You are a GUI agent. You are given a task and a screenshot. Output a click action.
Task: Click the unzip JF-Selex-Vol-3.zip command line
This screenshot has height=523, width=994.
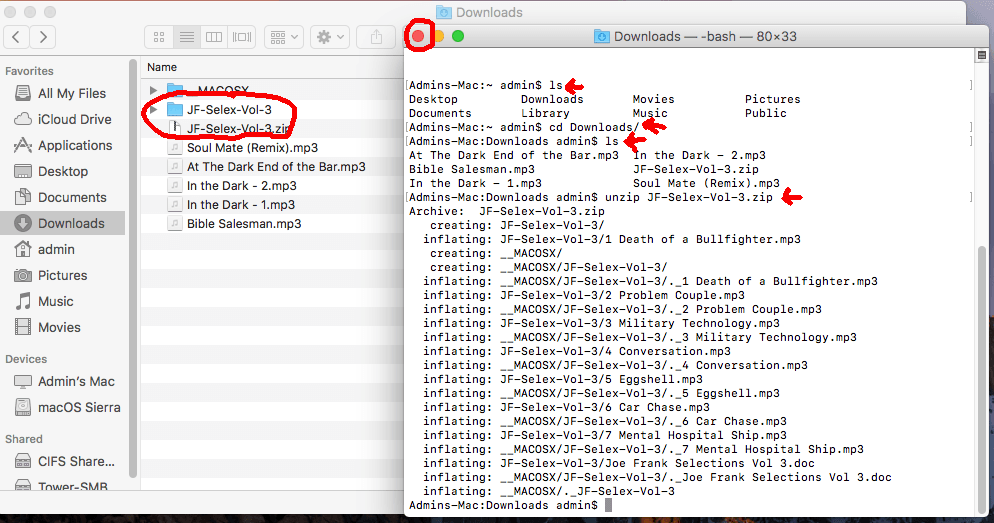pyautogui.click(x=591, y=197)
